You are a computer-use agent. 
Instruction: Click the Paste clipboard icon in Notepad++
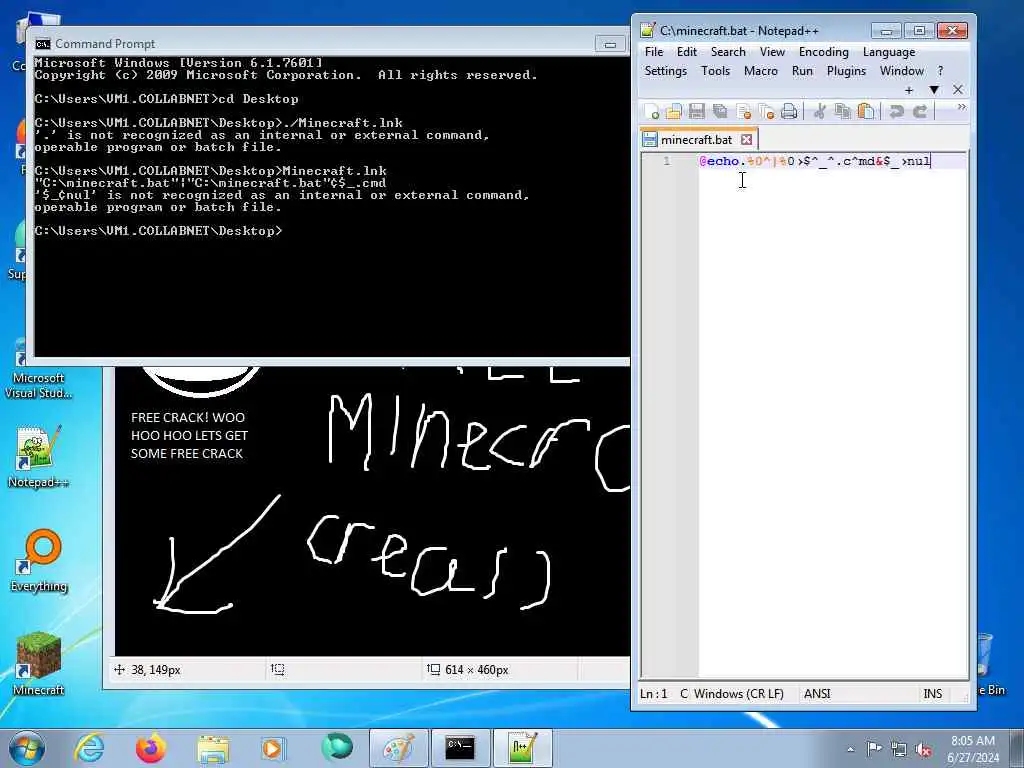point(866,112)
